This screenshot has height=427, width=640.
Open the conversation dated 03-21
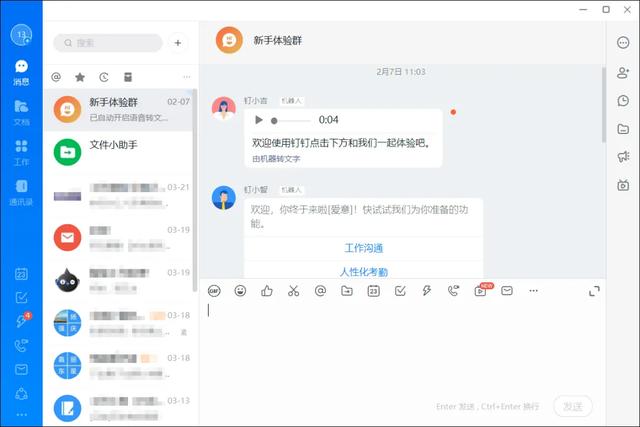click(x=118, y=195)
